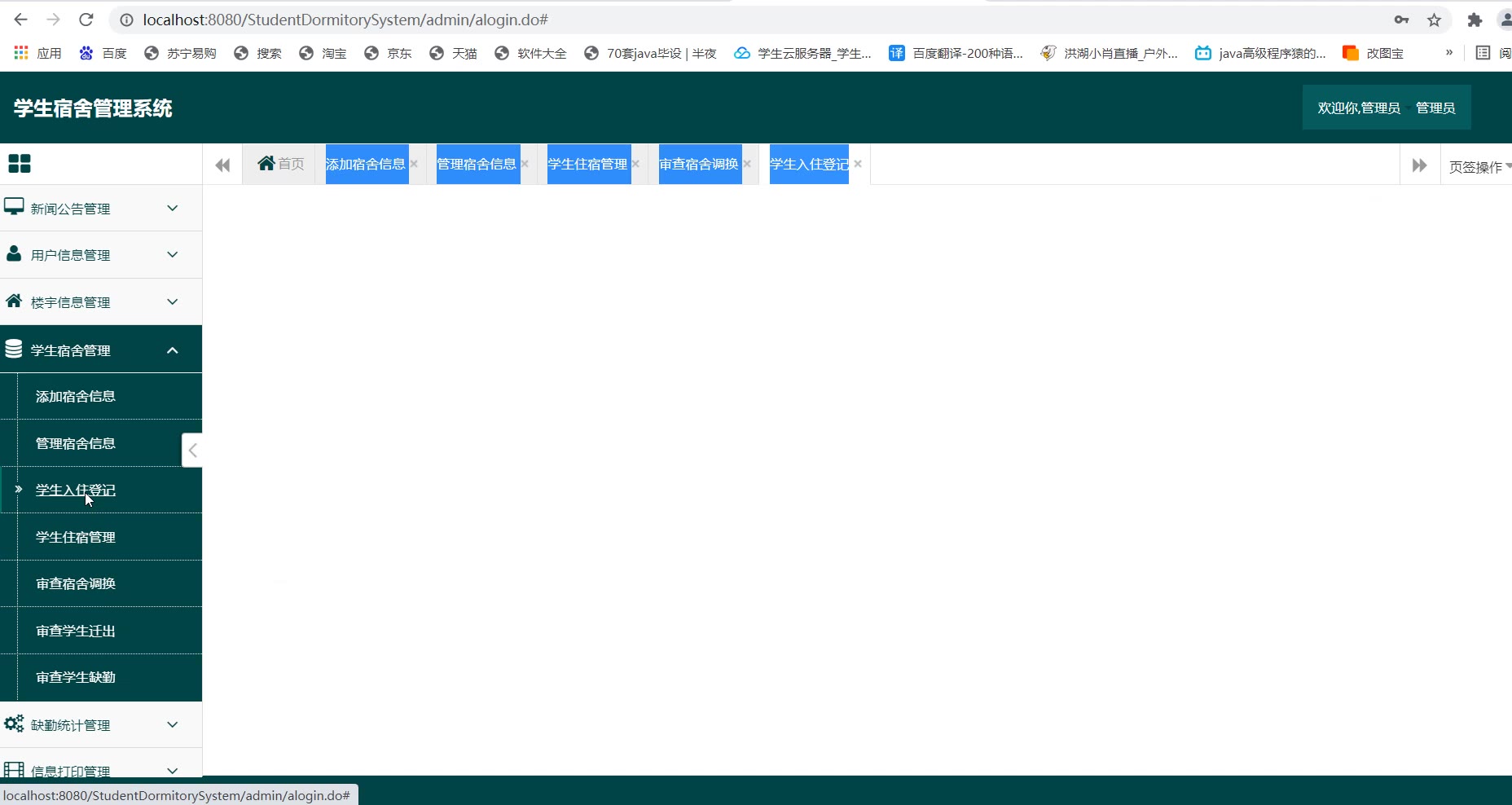Close the 学生住宿管理 tab

pyautogui.click(x=635, y=164)
